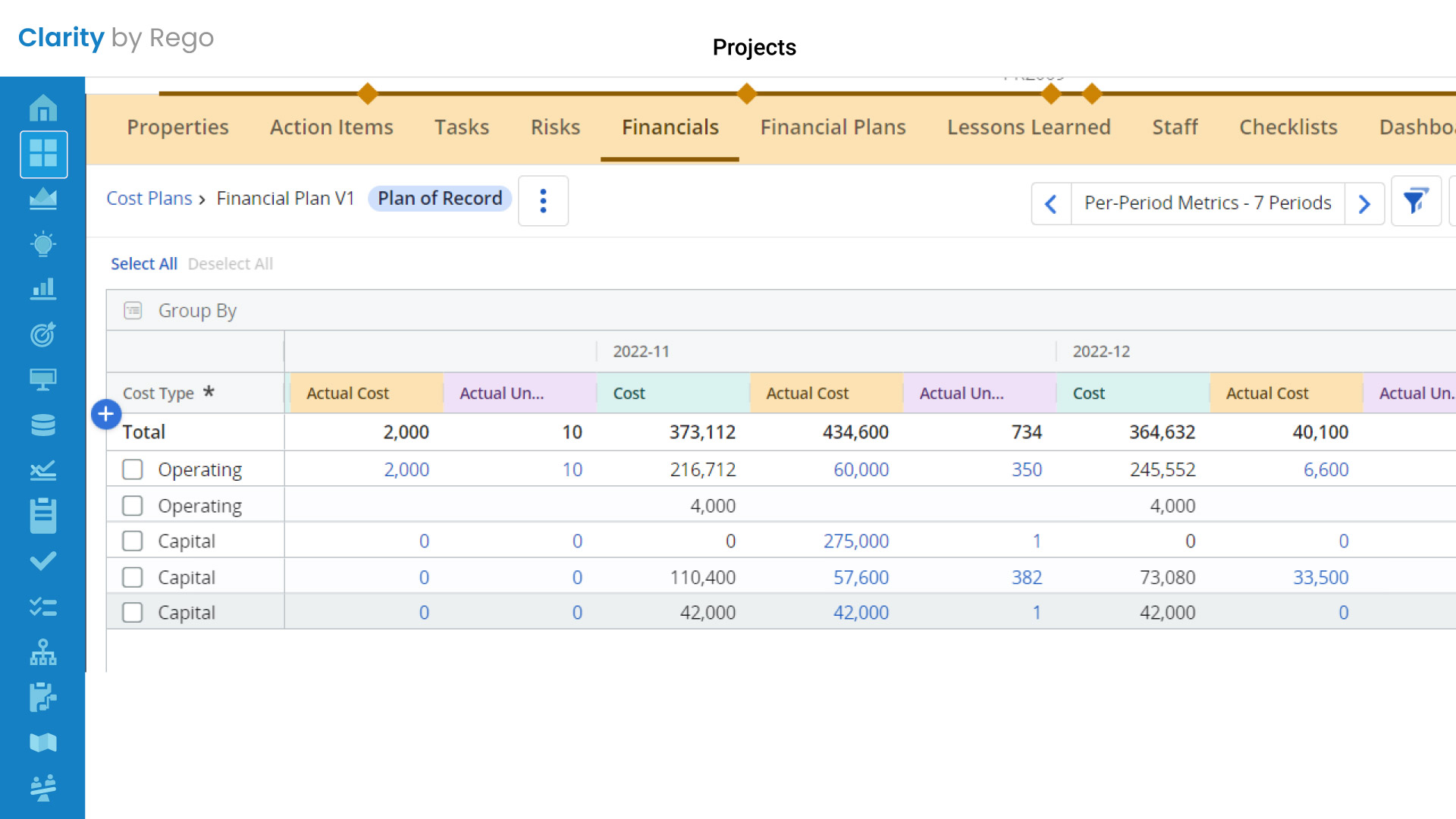The image size is (1456, 819).
Task: Follow the Cost Plans breadcrumb link
Action: 149,198
